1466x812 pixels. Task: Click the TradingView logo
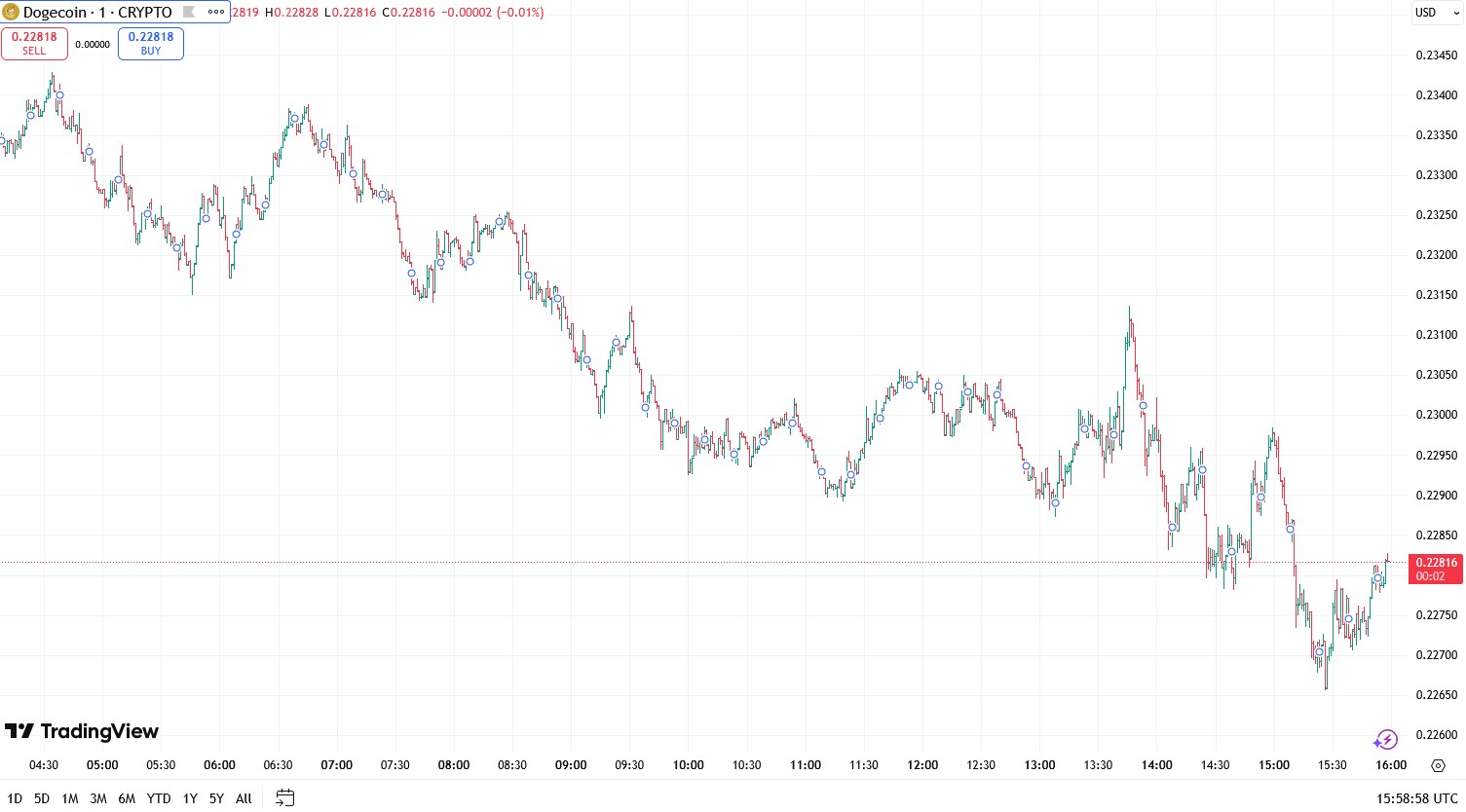click(82, 731)
